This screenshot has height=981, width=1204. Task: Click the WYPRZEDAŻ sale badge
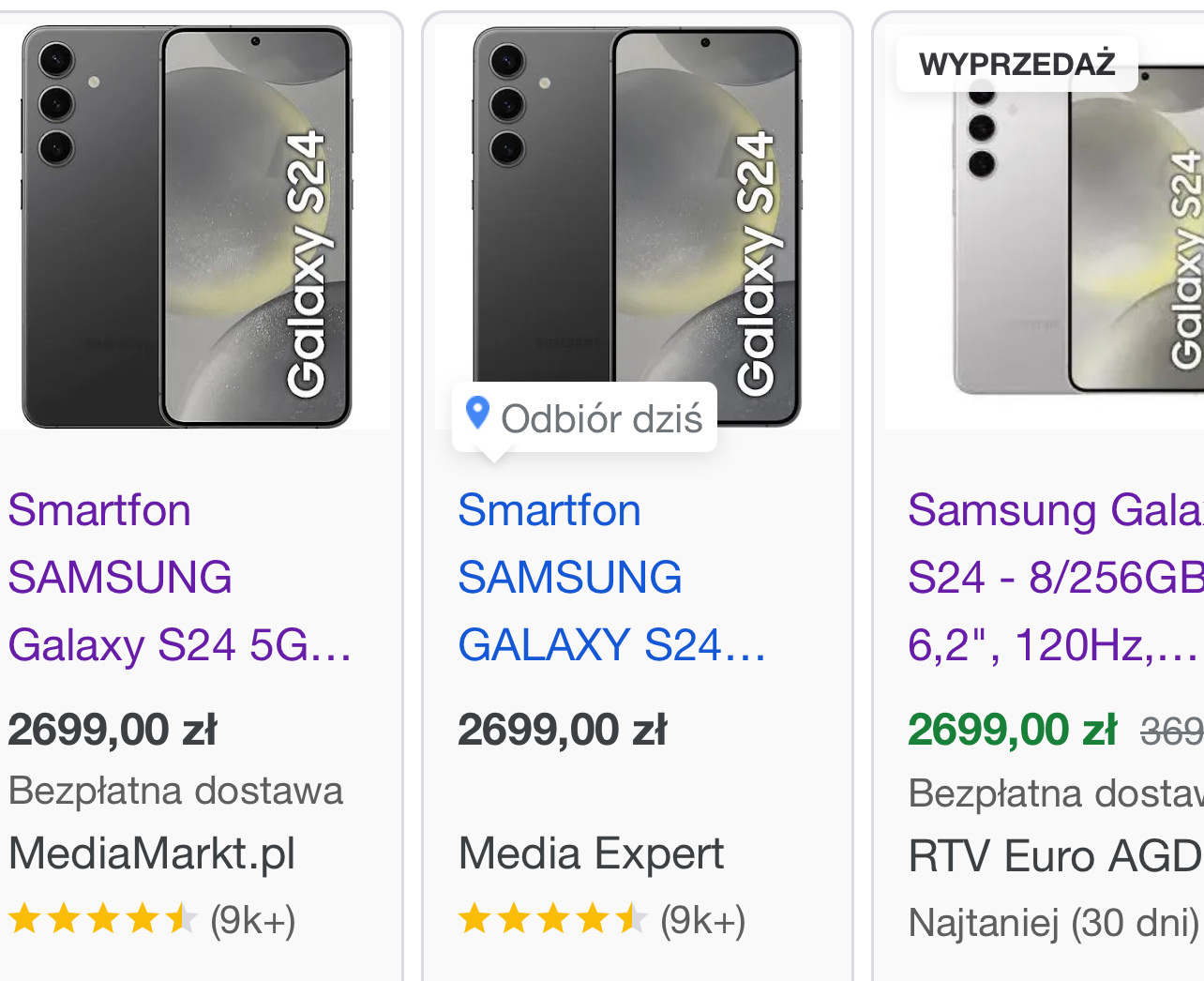1017,64
